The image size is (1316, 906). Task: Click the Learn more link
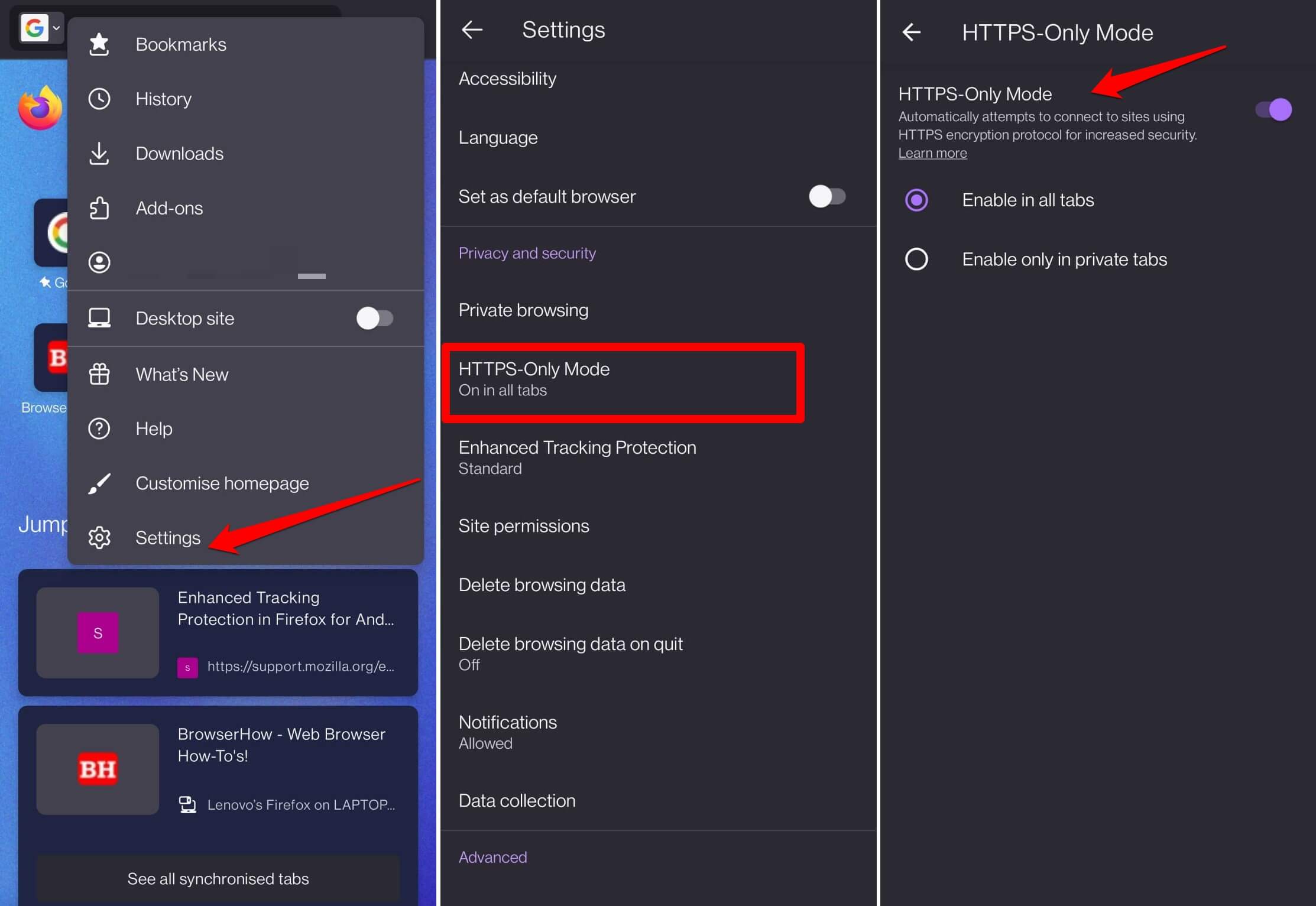(x=932, y=153)
